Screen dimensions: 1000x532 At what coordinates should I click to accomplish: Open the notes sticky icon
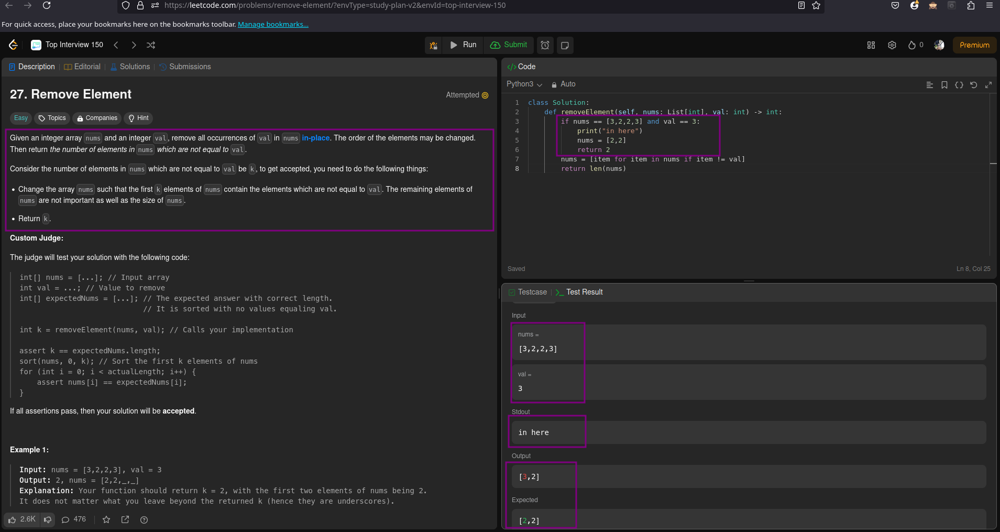coord(565,45)
